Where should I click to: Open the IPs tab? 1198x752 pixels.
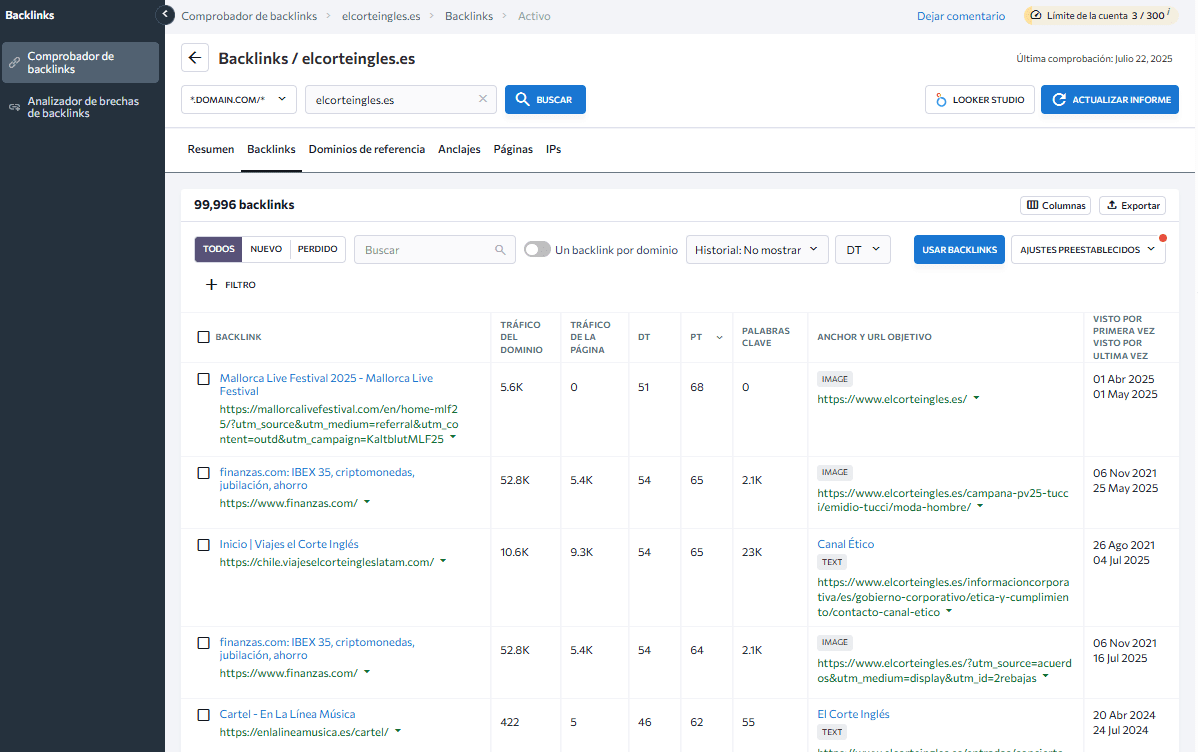click(x=553, y=149)
